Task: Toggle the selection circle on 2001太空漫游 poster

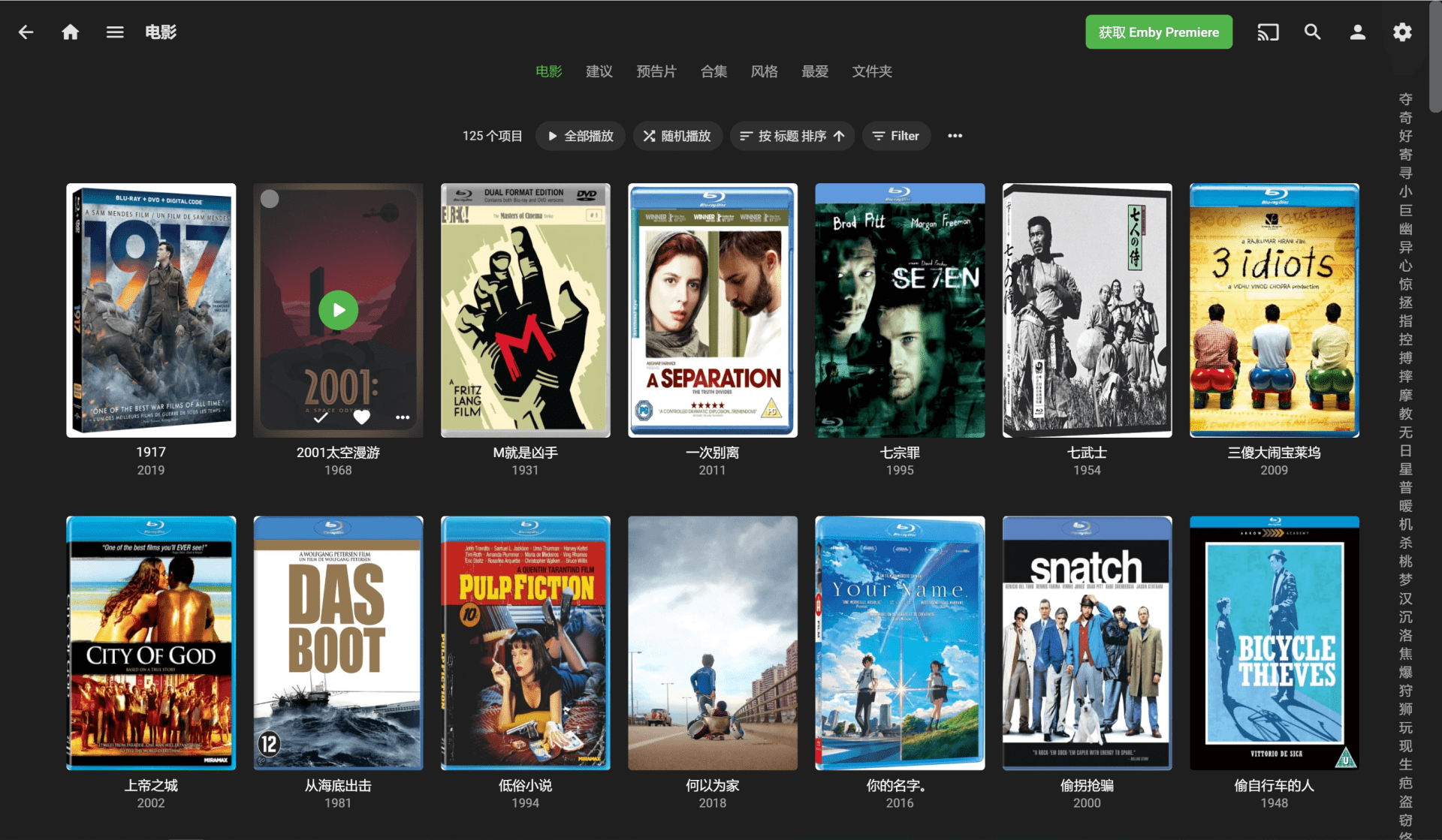Action: (x=270, y=199)
